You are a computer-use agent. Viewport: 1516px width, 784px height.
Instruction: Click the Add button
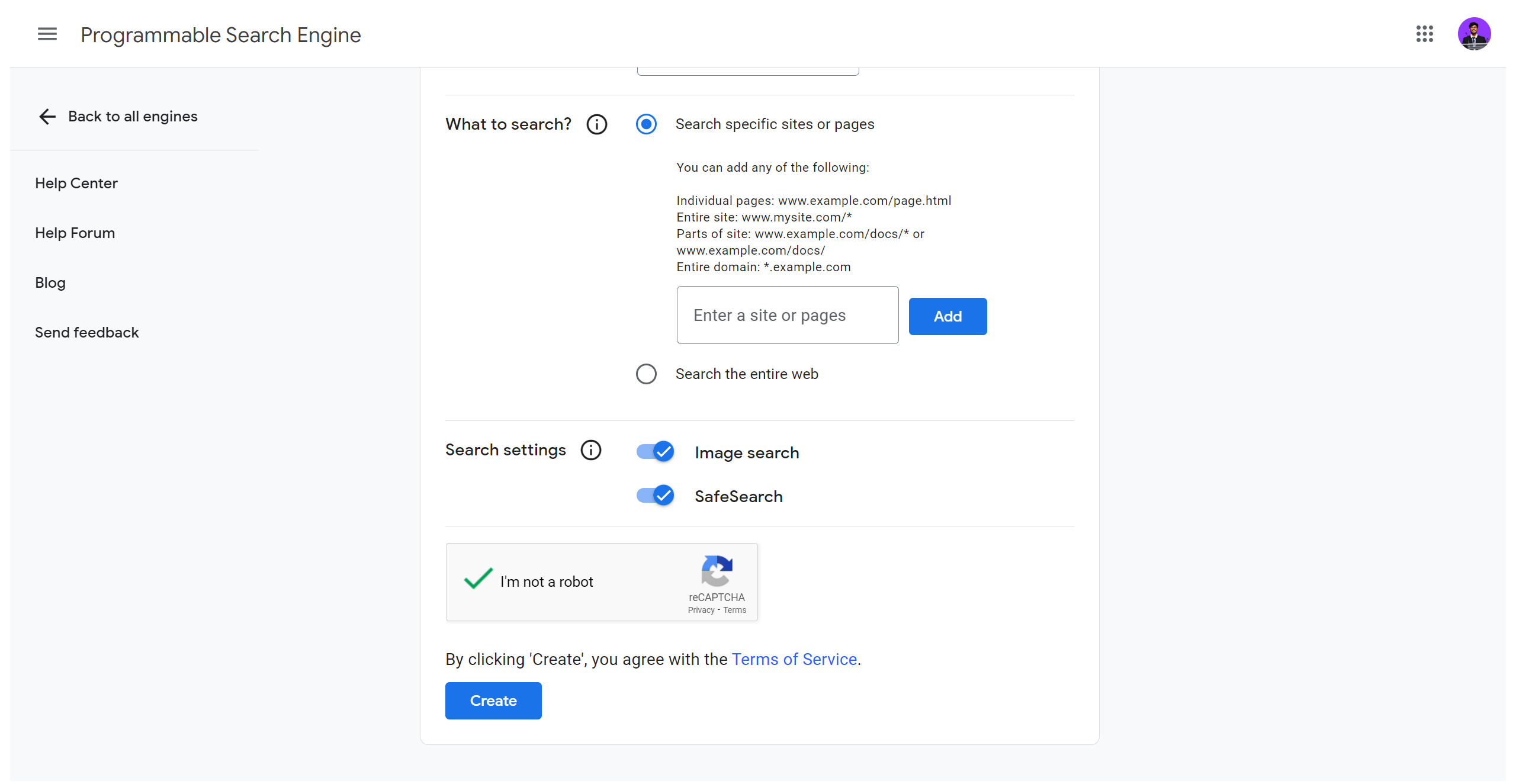pyautogui.click(x=947, y=316)
